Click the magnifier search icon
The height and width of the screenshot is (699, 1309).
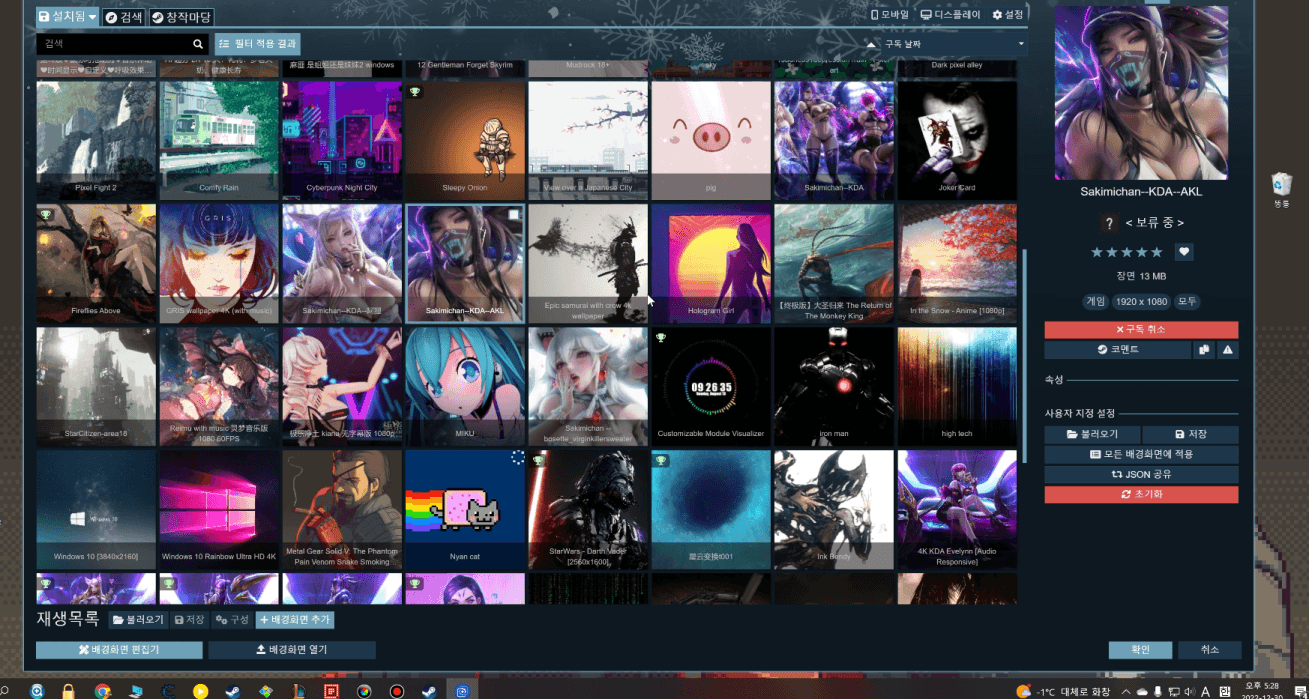(198, 44)
